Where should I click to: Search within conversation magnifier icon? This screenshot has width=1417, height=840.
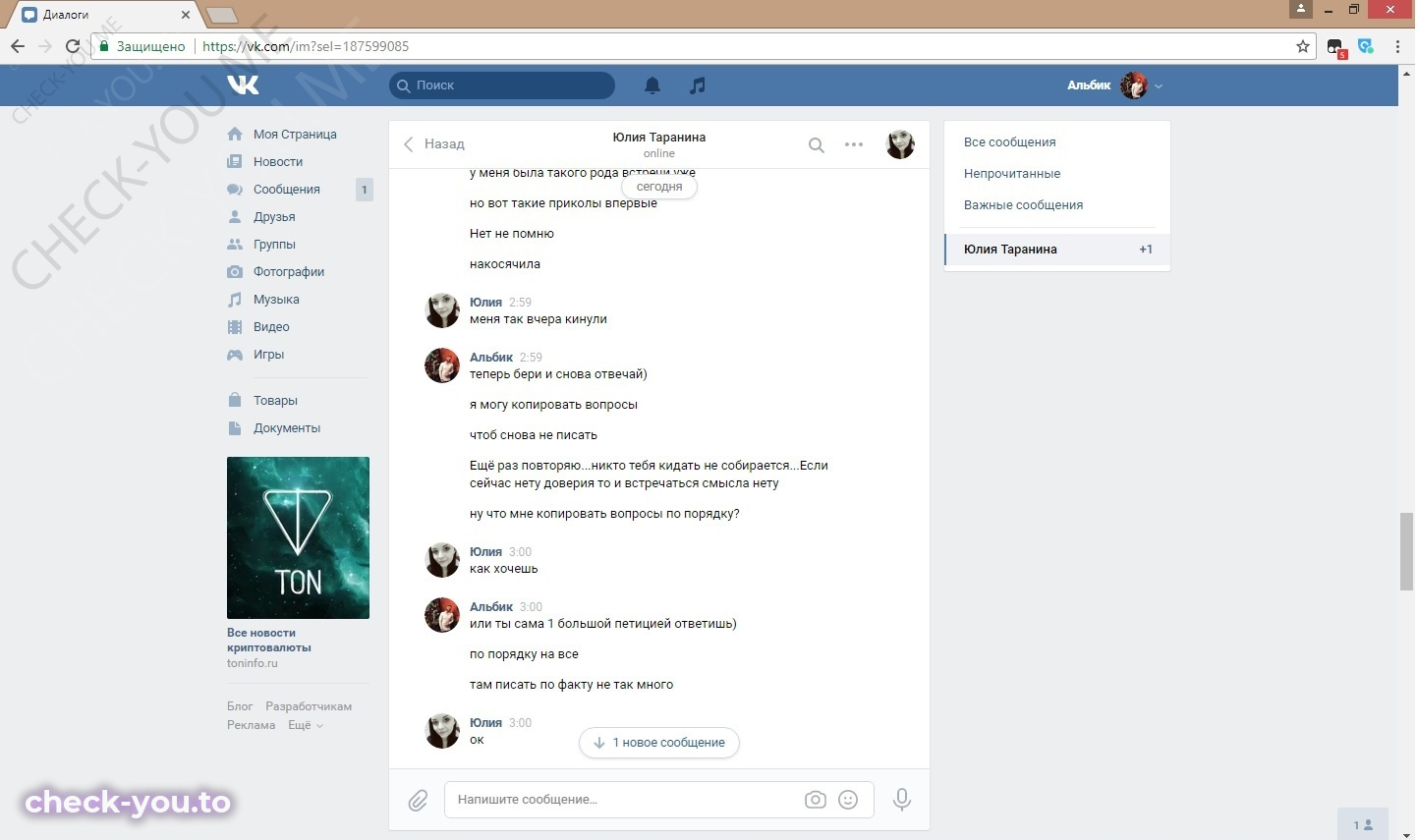pos(817,144)
